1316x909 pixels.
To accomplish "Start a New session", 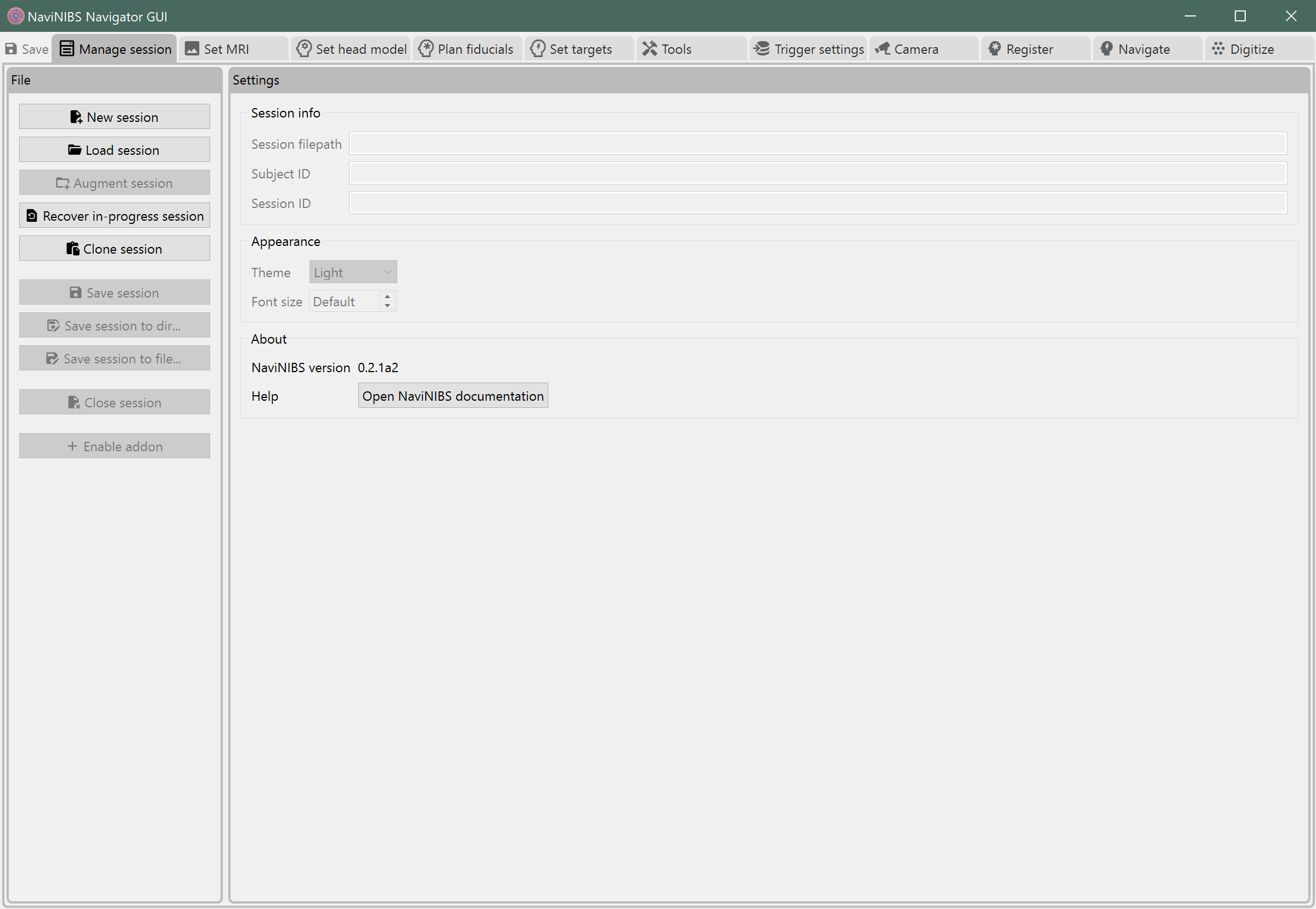I will coord(115,117).
